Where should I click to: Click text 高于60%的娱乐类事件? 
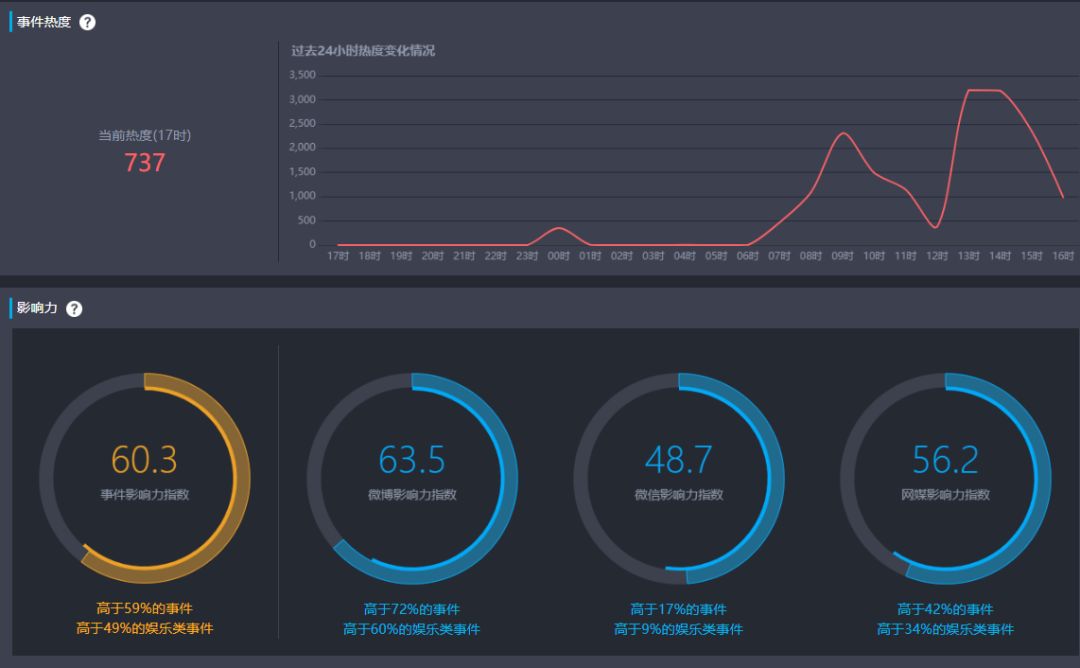tap(412, 629)
